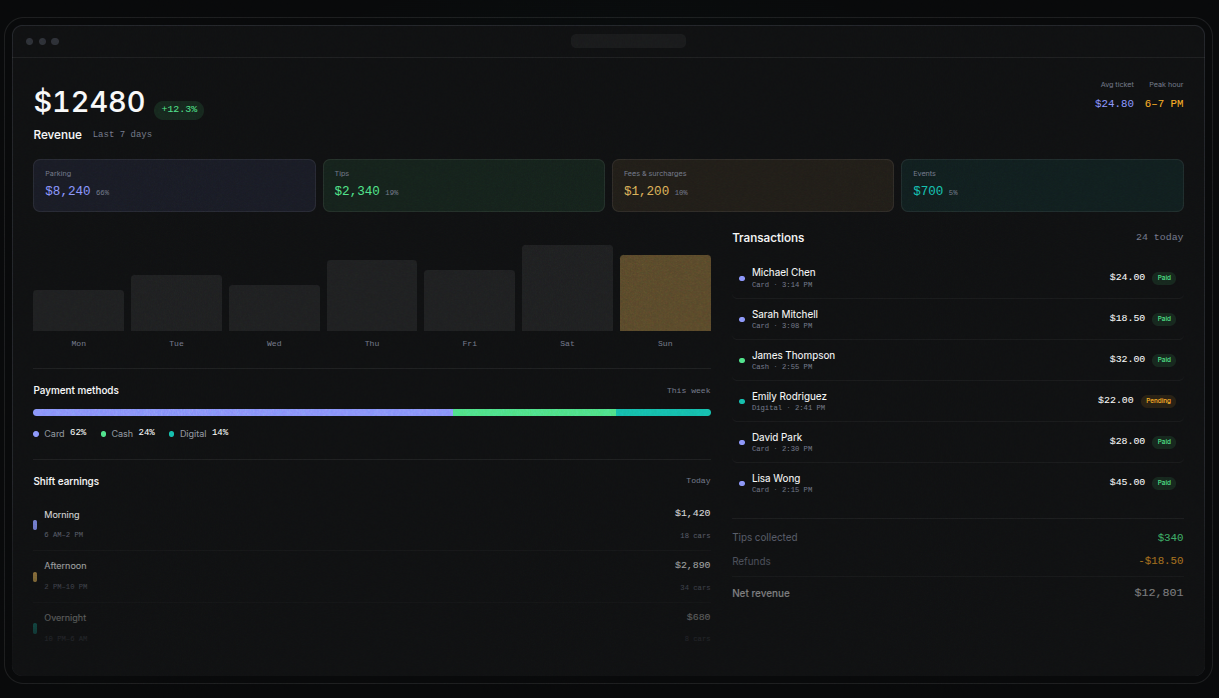This screenshot has width=1219, height=698.
Task: Select the highlighted Sun bar
Action: [665, 293]
